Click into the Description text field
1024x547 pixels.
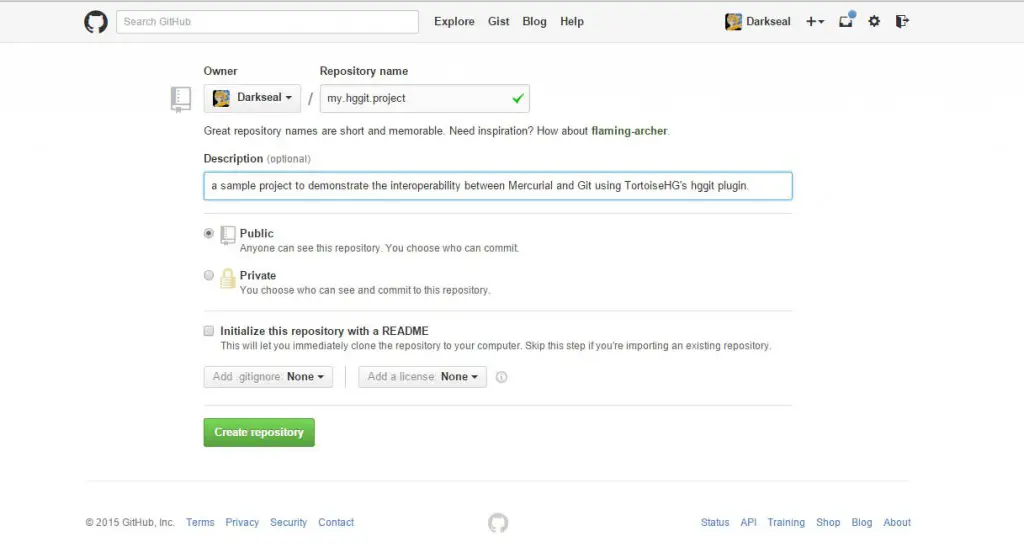coord(498,186)
